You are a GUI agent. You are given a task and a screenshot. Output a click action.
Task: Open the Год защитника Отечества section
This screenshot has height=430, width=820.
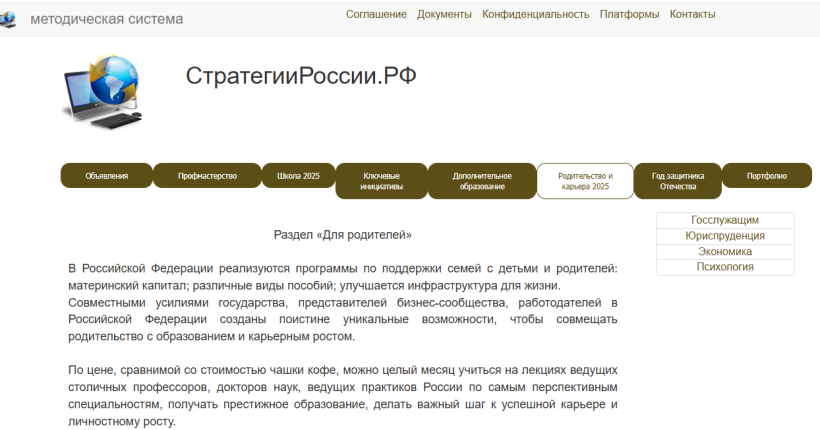pos(678,181)
